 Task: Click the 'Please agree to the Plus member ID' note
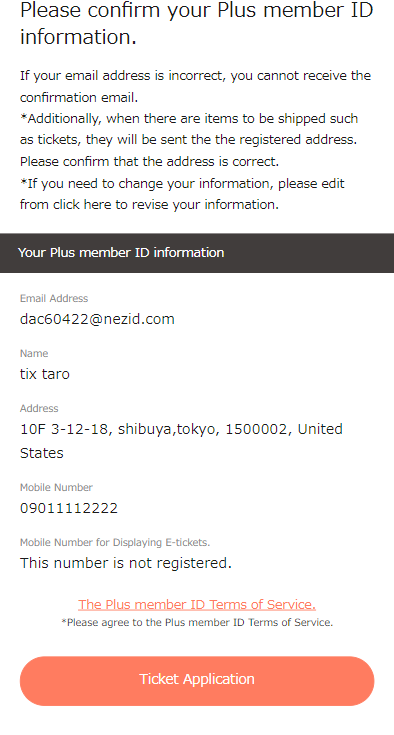click(197, 623)
